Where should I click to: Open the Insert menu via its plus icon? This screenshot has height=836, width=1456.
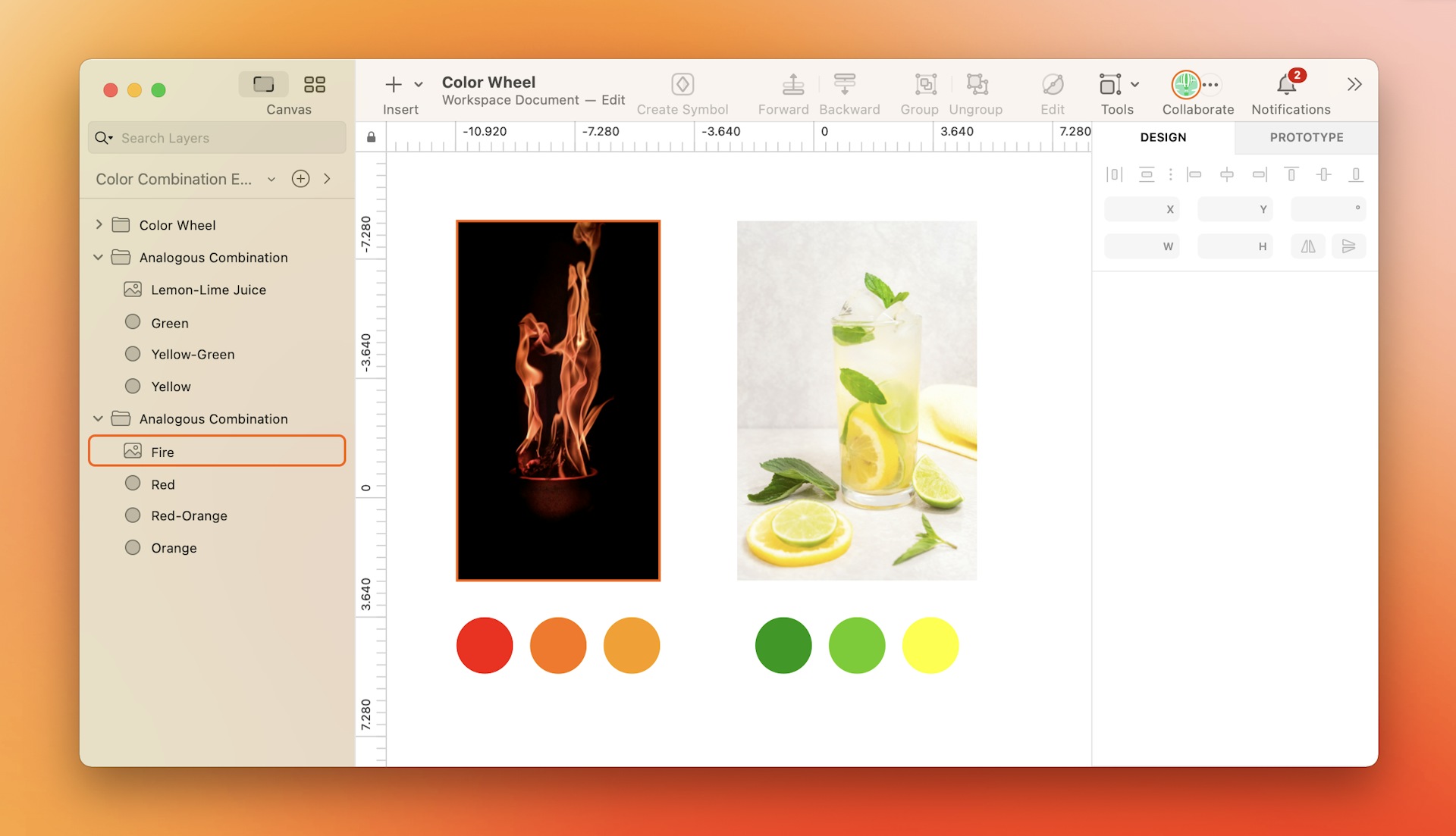[x=394, y=84]
